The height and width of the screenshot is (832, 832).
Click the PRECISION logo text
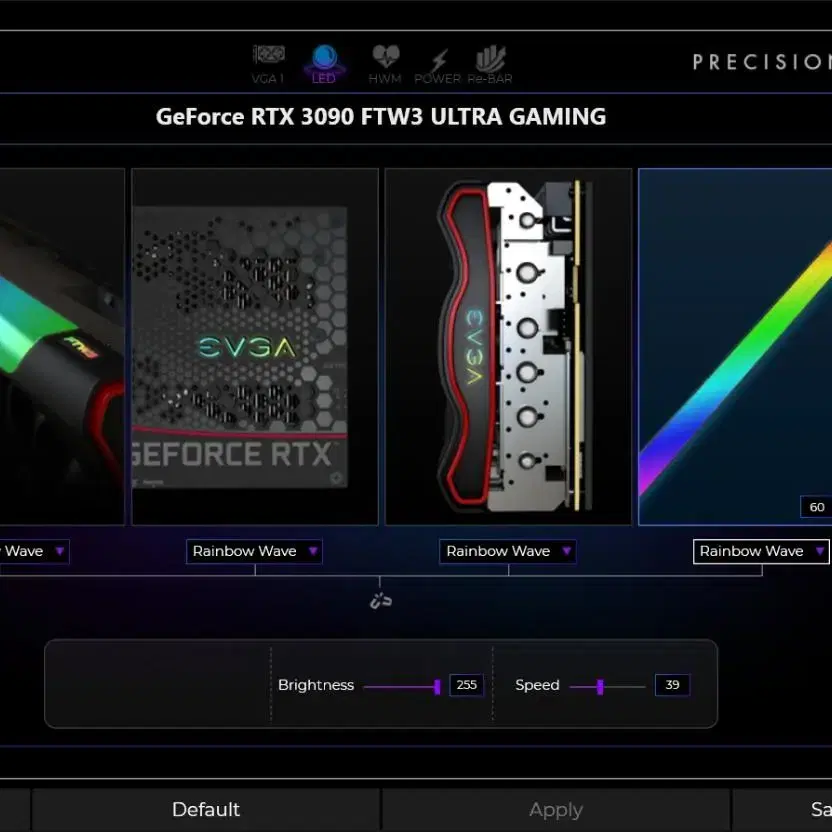tap(762, 62)
